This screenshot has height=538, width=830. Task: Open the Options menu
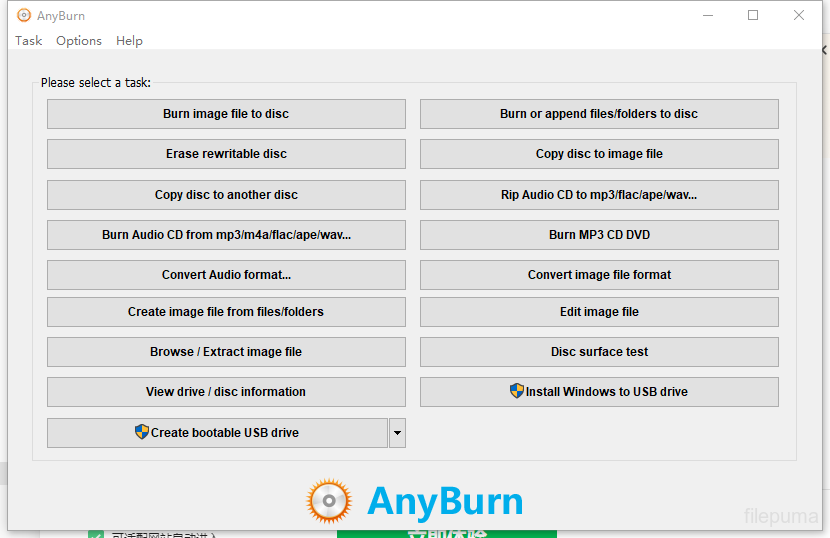pyautogui.click(x=79, y=41)
